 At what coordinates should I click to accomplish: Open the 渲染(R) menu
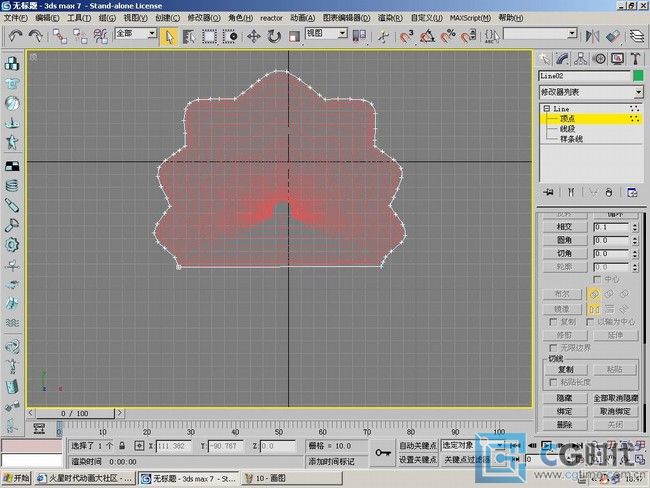(x=390, y=18)
